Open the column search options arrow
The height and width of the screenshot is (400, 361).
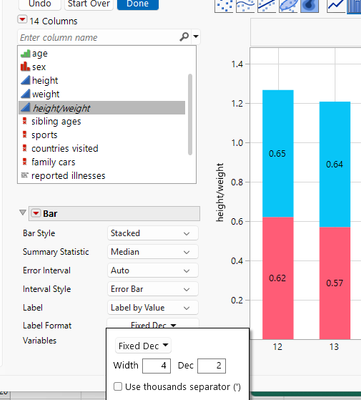(196, 36)
